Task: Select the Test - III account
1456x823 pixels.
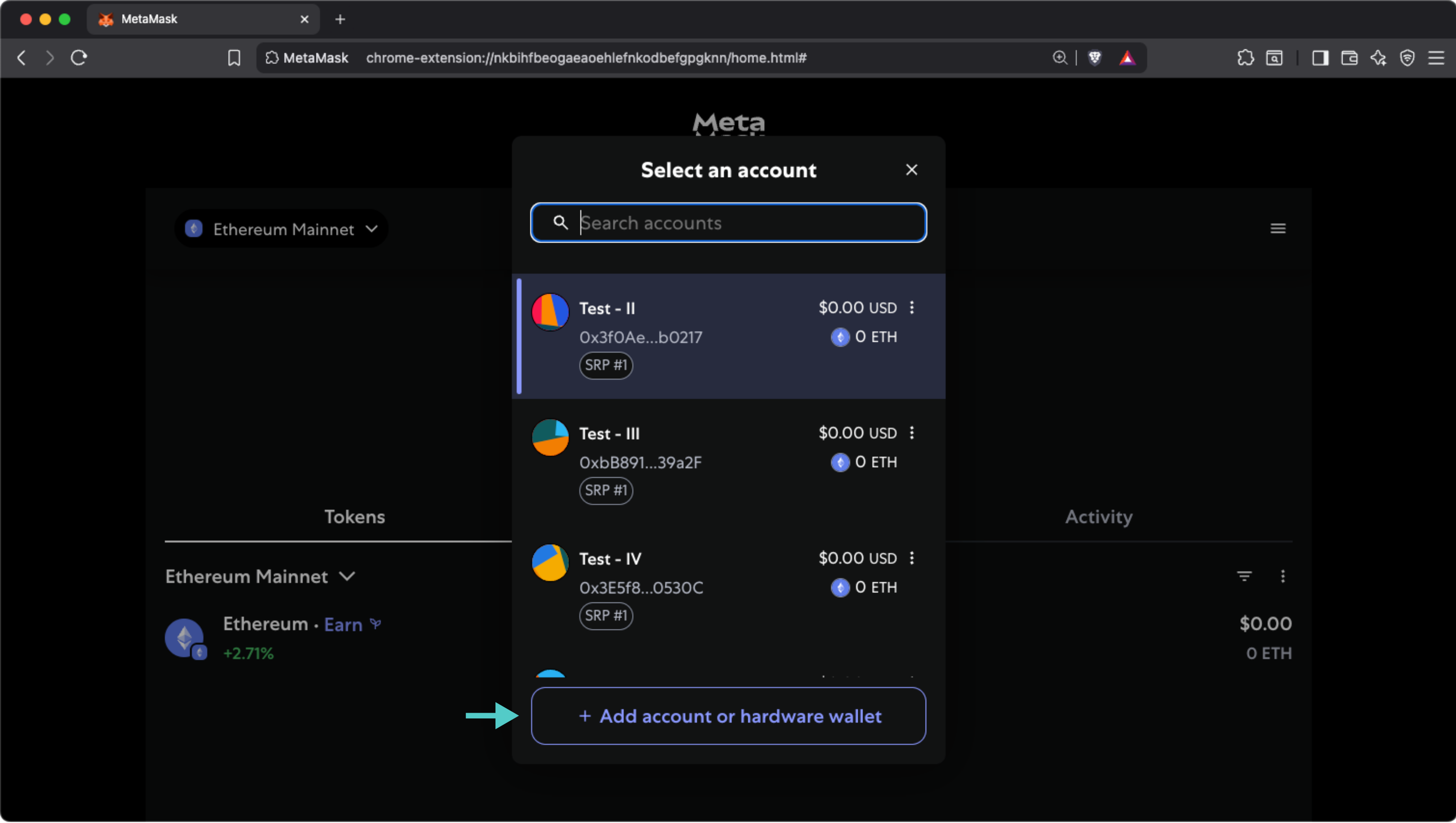Action: 728,462
